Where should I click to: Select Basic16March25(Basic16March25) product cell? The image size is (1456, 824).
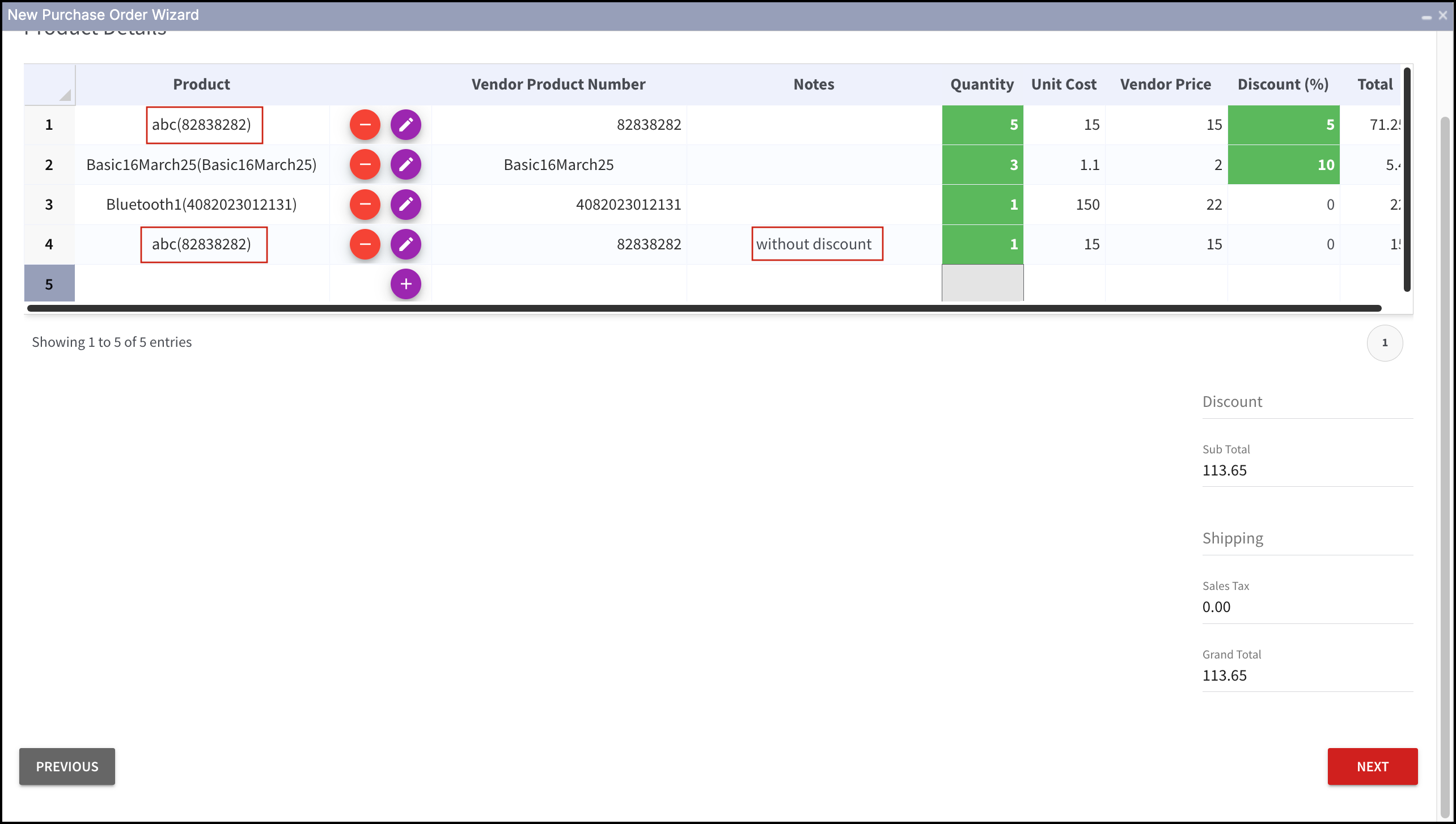click(x=201, y=165)
